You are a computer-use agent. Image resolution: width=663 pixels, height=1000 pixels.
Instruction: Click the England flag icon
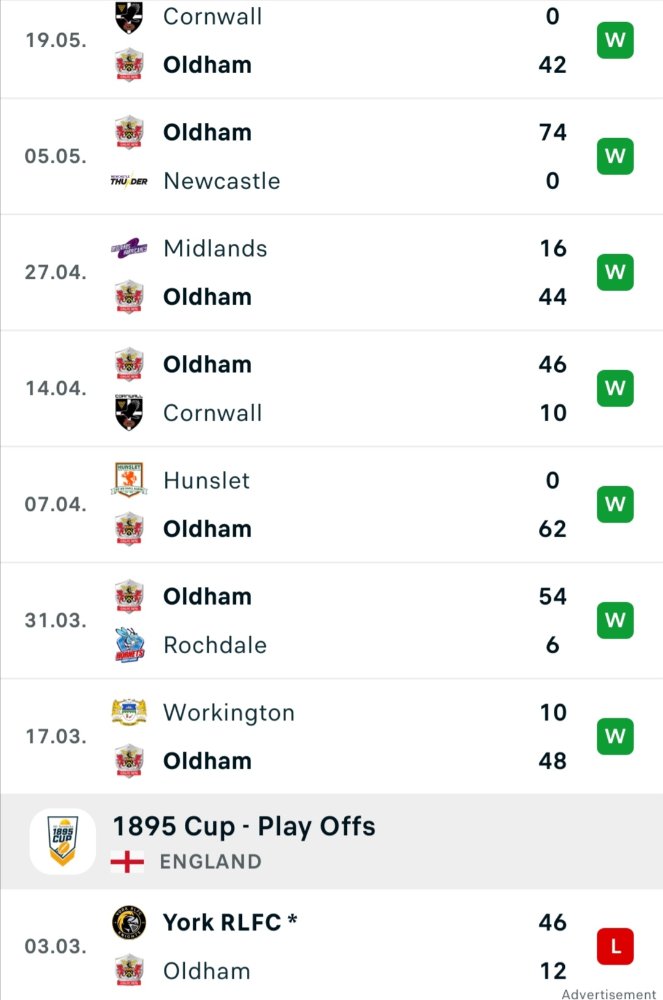pos(128,862)
